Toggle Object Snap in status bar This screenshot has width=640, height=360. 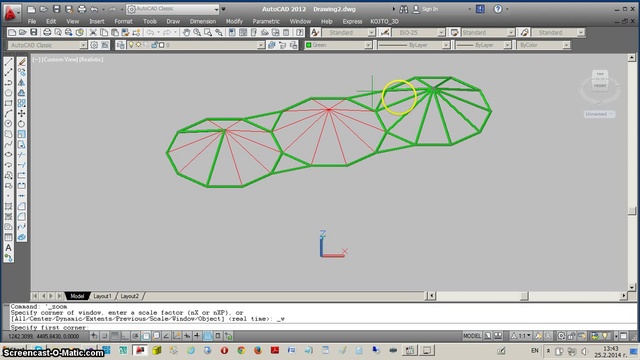pyautogui.click(x=146, y=336)
